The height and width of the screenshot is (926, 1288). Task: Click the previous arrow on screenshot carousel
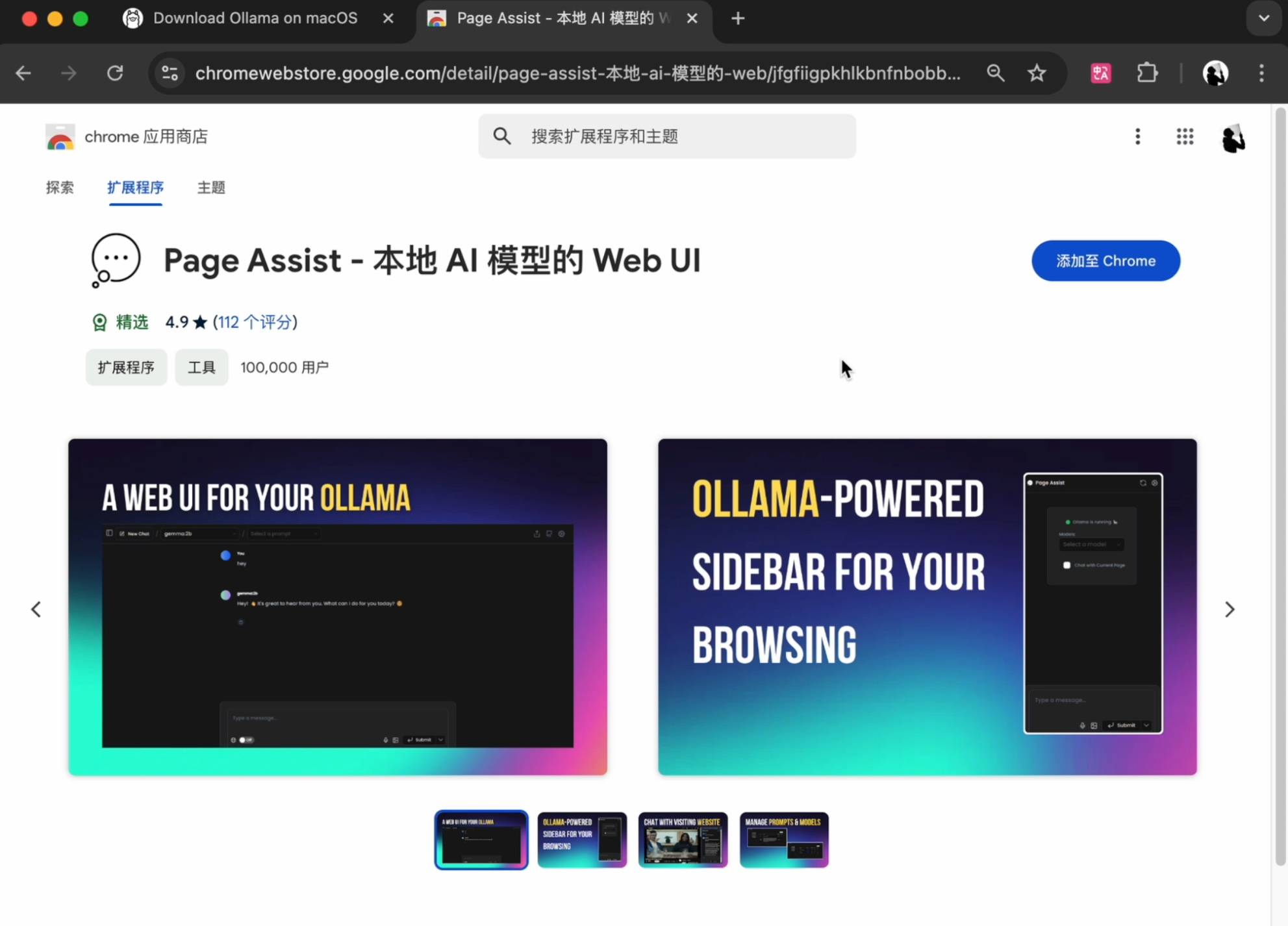(35, 608)
